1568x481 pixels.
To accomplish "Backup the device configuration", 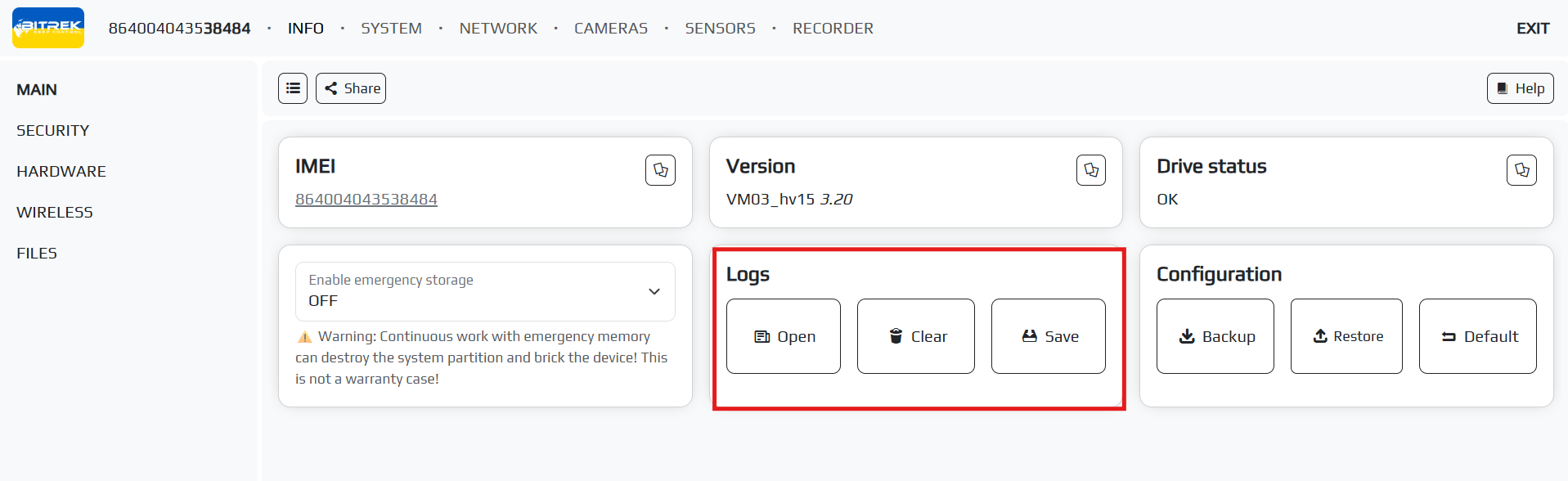I will tap(1215, 336).
